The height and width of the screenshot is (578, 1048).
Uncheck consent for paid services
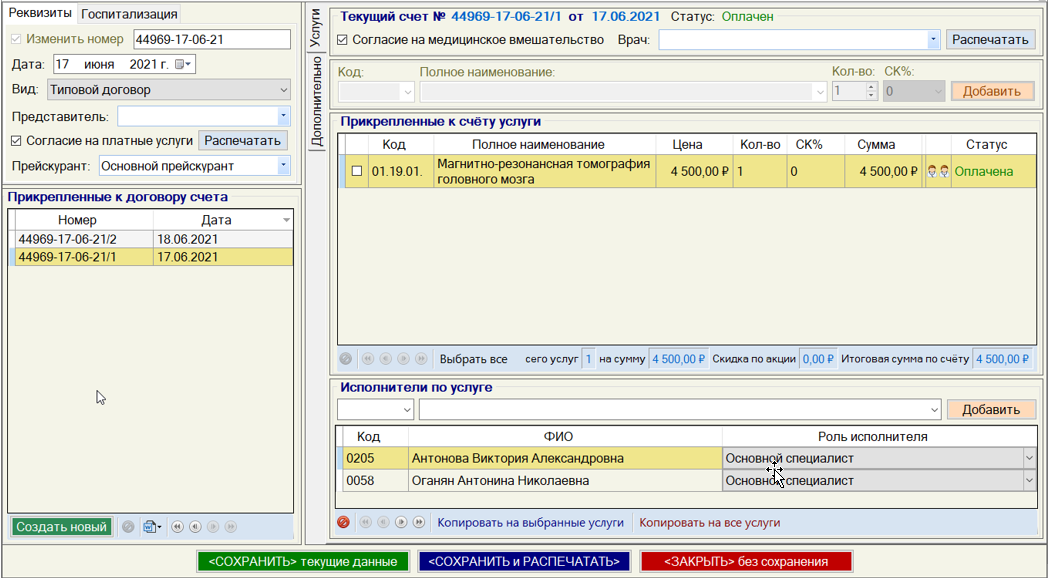click(15, 141)
